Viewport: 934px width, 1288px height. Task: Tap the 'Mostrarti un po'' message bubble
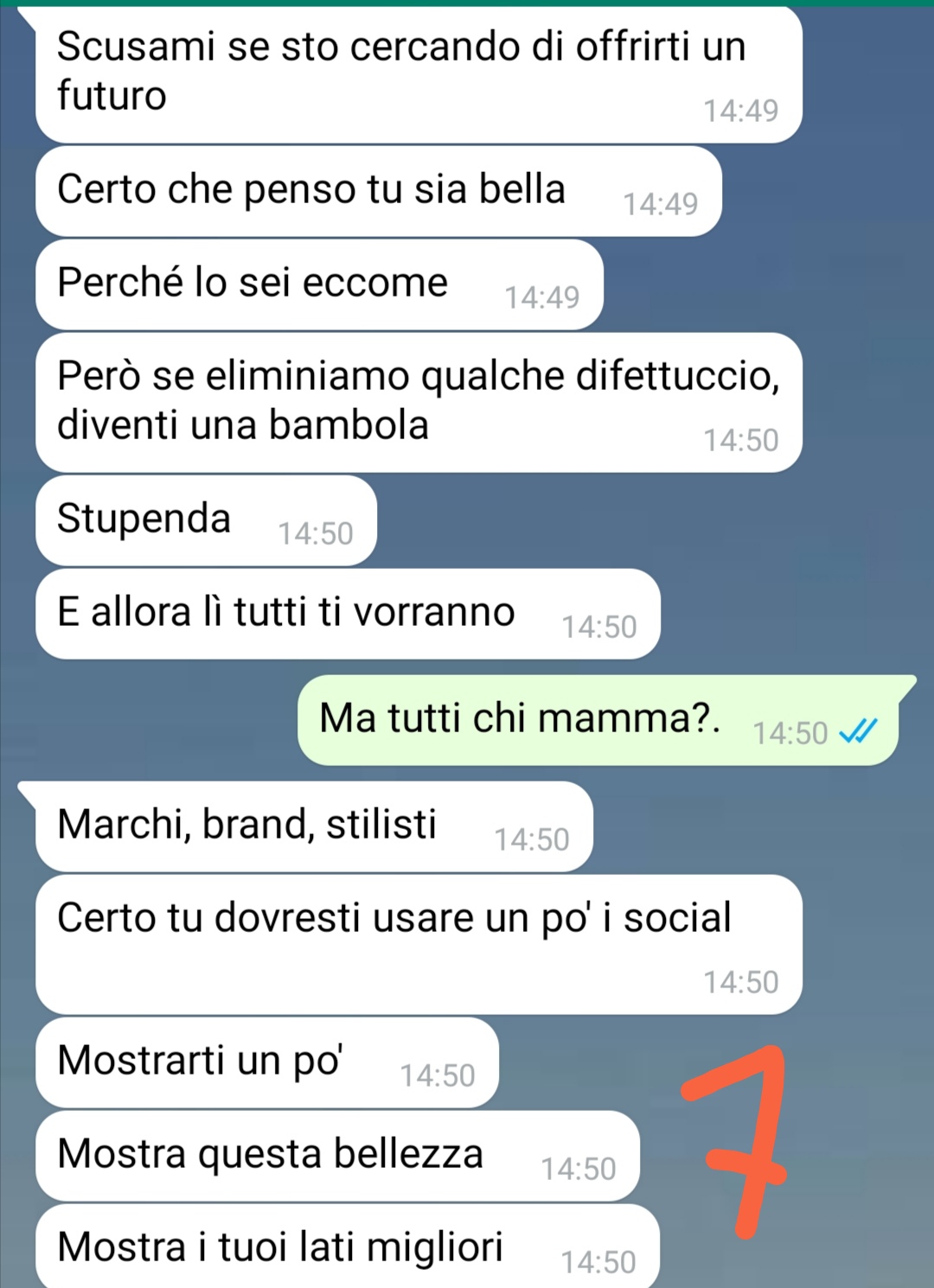[x=267, y=1062]
